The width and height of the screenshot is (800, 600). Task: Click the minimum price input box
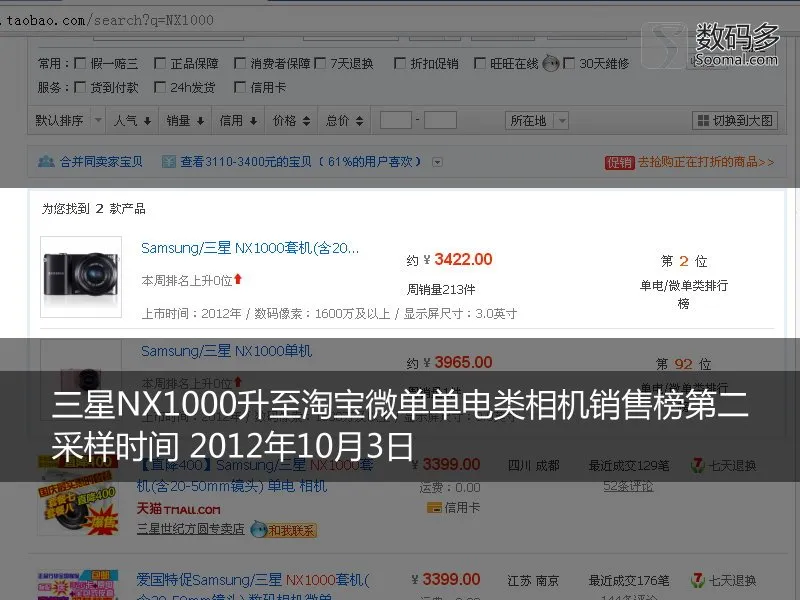coord(396,121)
